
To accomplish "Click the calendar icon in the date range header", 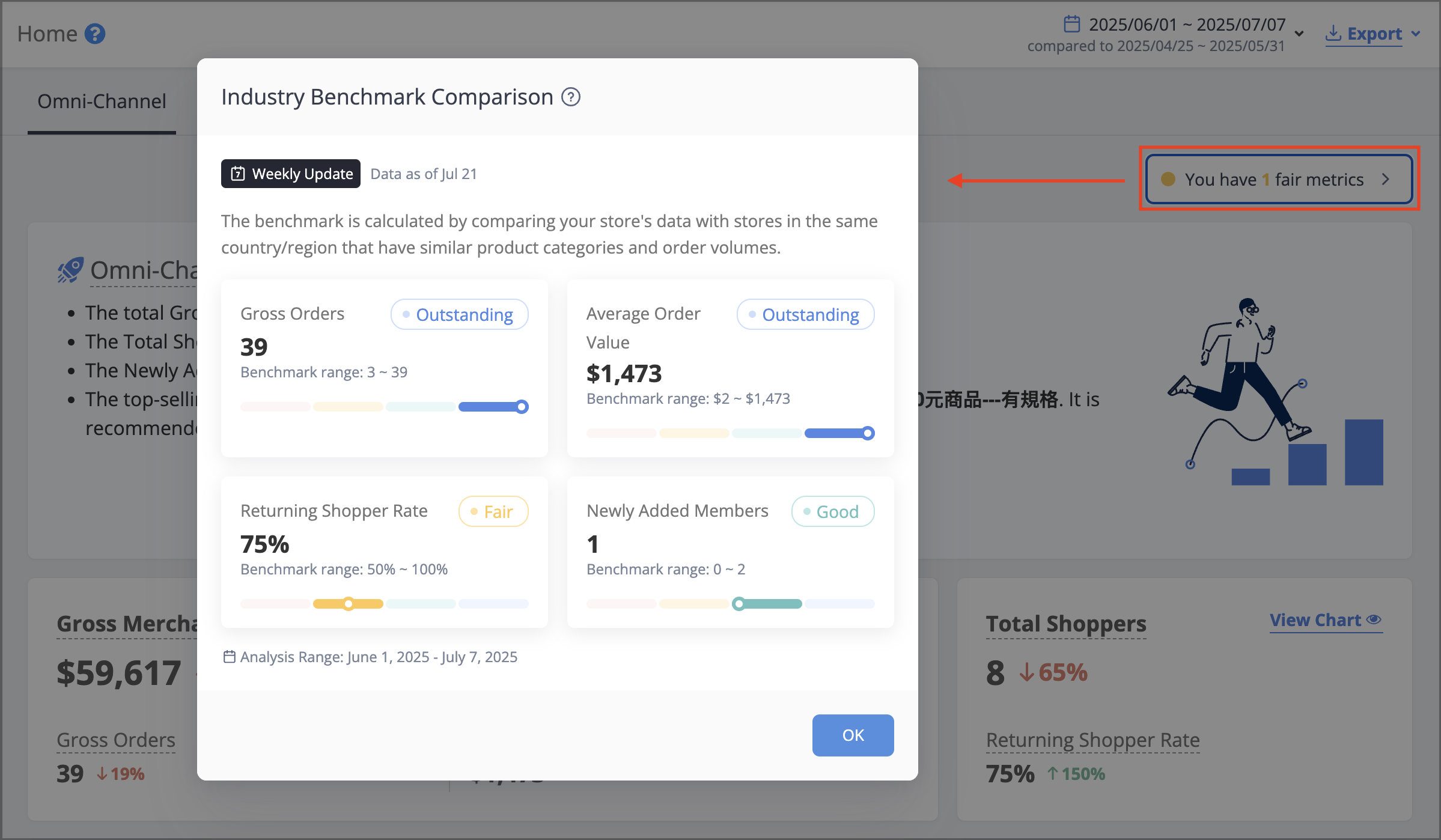I will (1072, 24).
